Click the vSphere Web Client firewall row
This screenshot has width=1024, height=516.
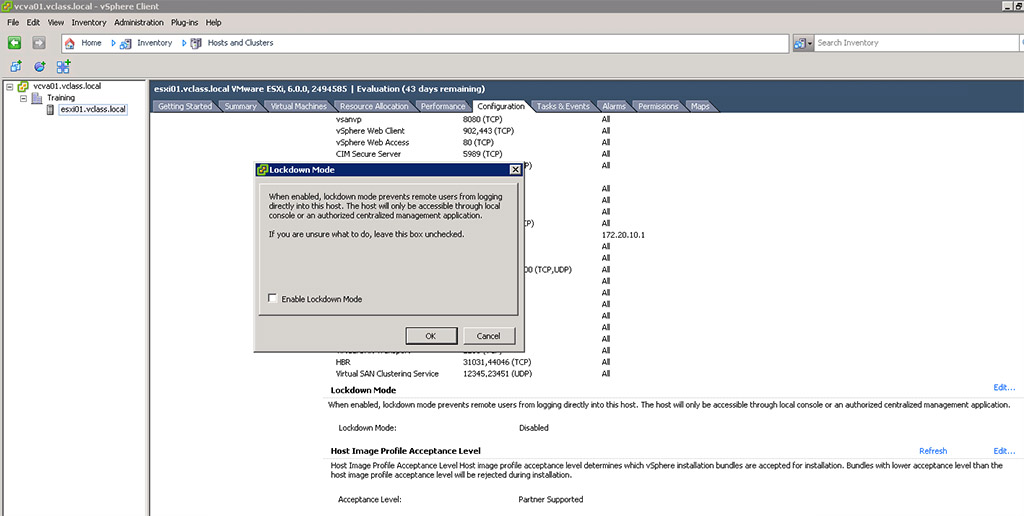473,131
